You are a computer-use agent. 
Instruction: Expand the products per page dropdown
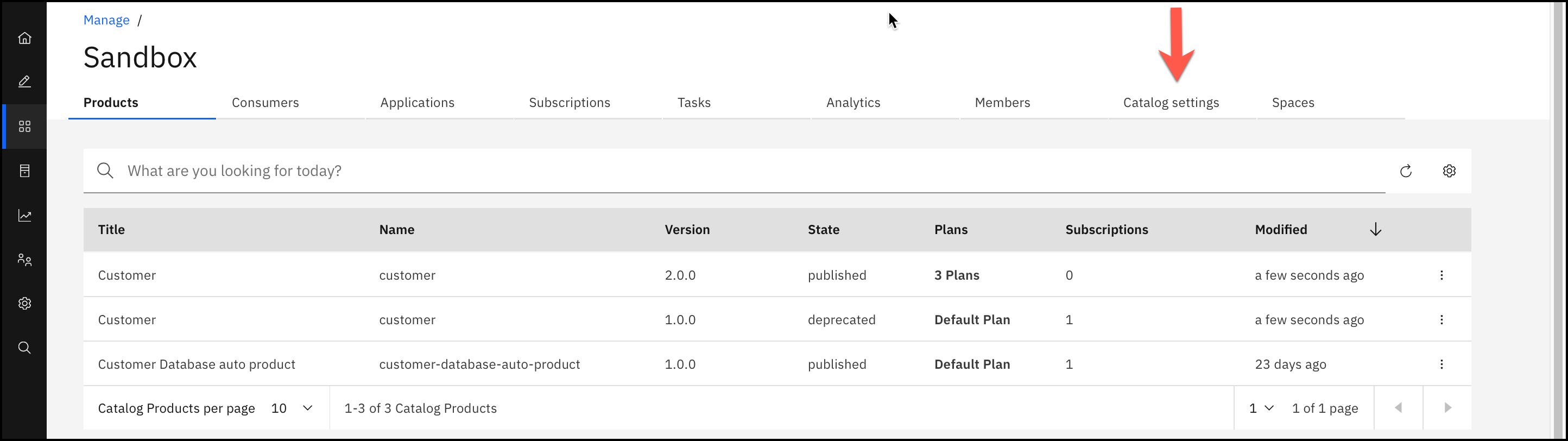click(292, 408)
